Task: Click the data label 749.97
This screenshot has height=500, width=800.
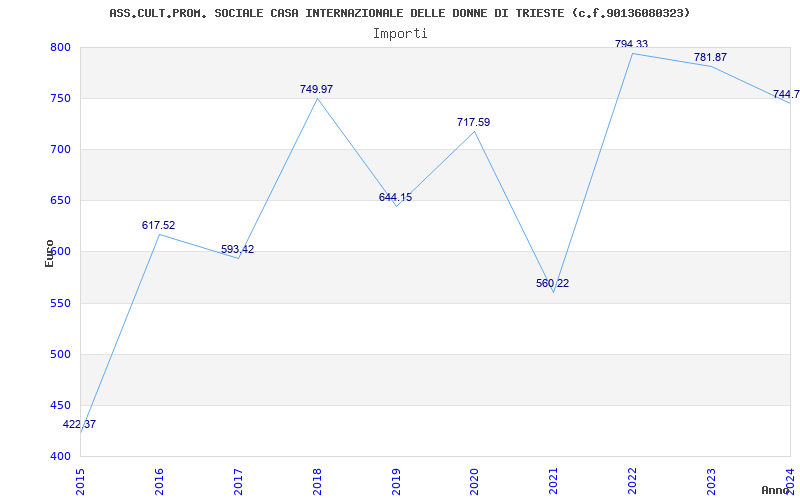Action: pyautogui.click(x=316, y=89)
